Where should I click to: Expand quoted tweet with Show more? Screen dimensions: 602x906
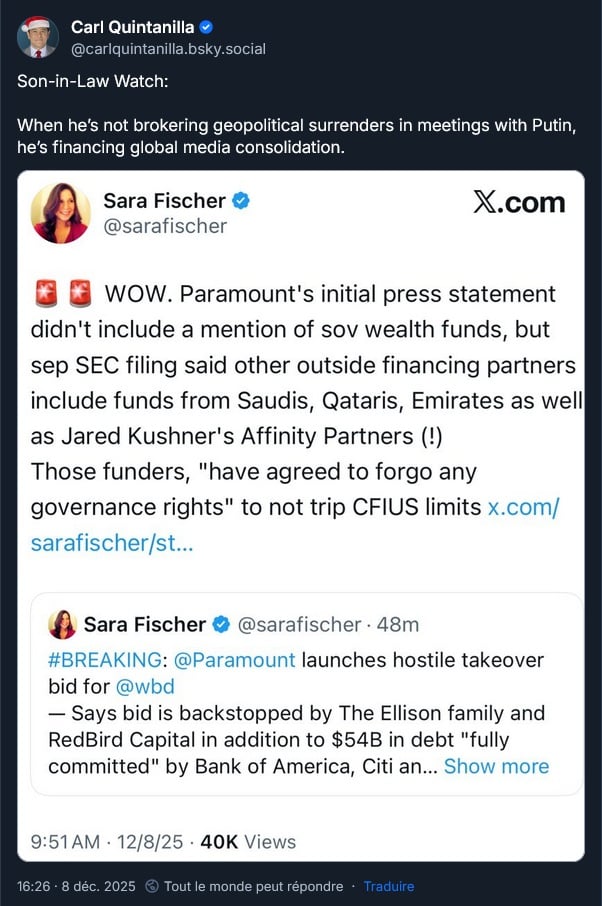coord(496,766)
